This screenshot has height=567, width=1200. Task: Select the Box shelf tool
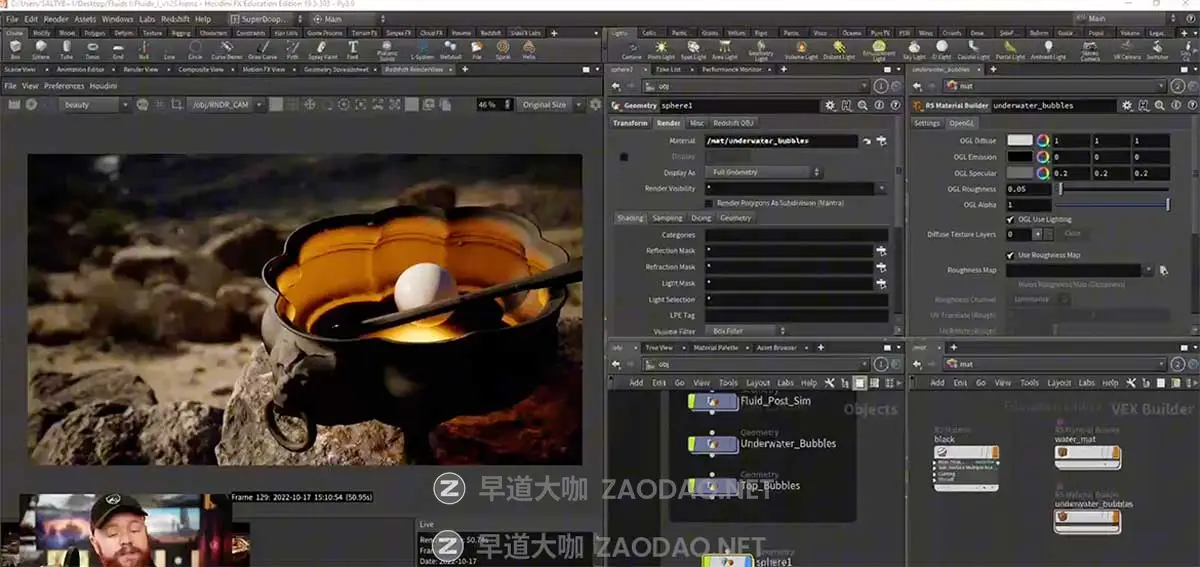14,50
